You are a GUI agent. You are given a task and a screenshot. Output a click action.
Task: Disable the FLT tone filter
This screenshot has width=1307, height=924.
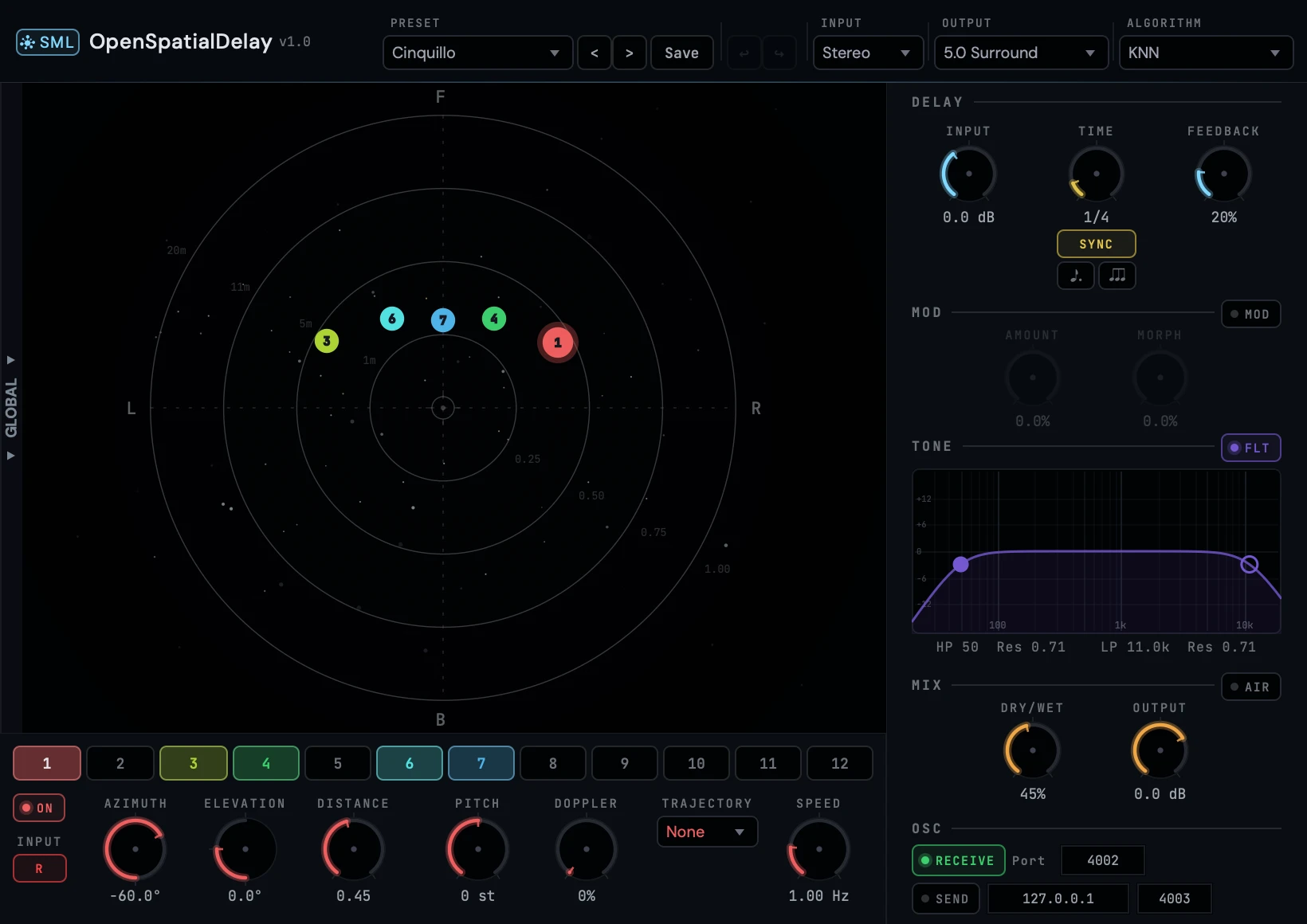coord(1251,448)
